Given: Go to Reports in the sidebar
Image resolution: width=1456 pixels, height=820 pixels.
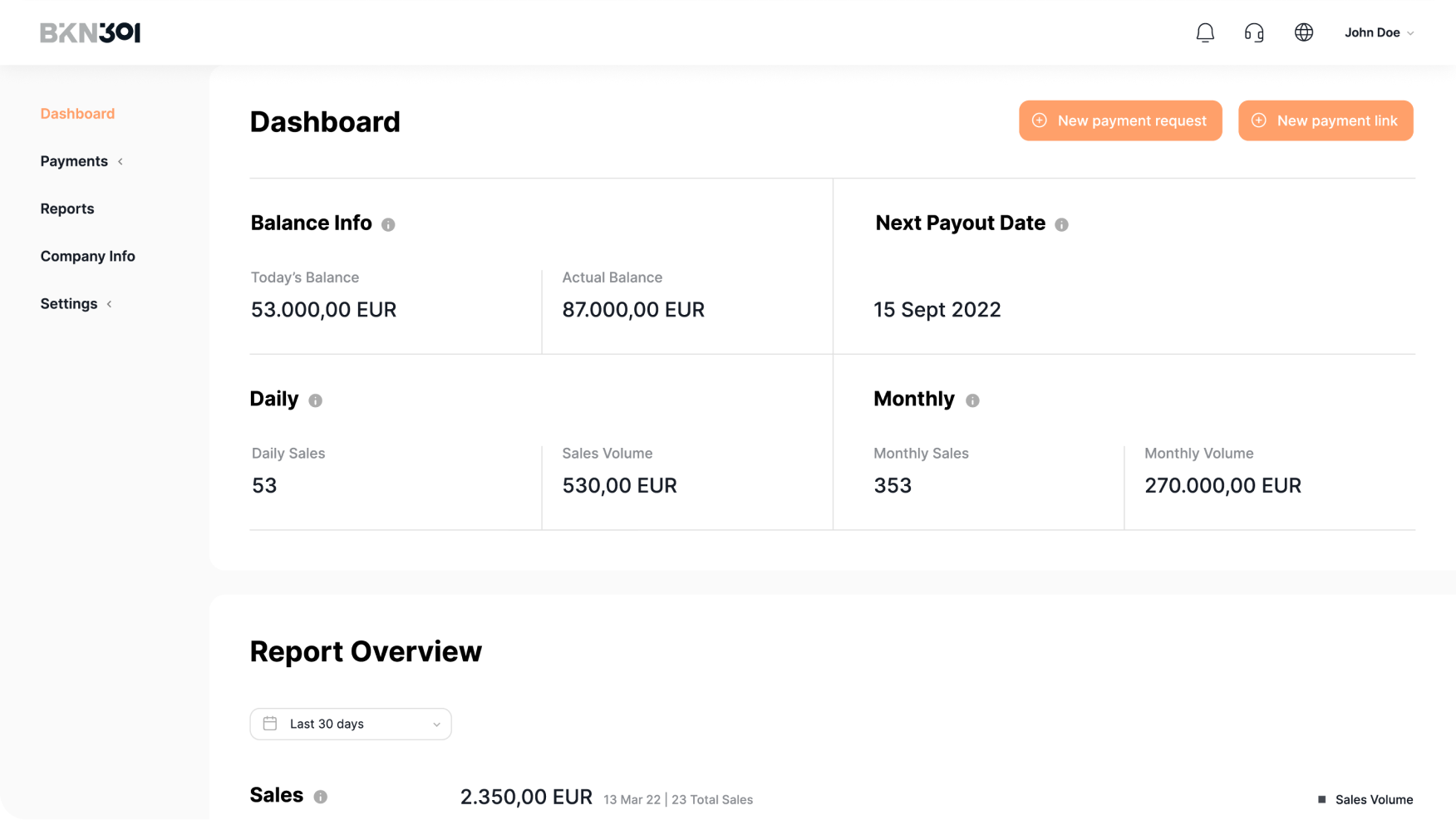Looking at the screenshot, I should click(67, 209).
